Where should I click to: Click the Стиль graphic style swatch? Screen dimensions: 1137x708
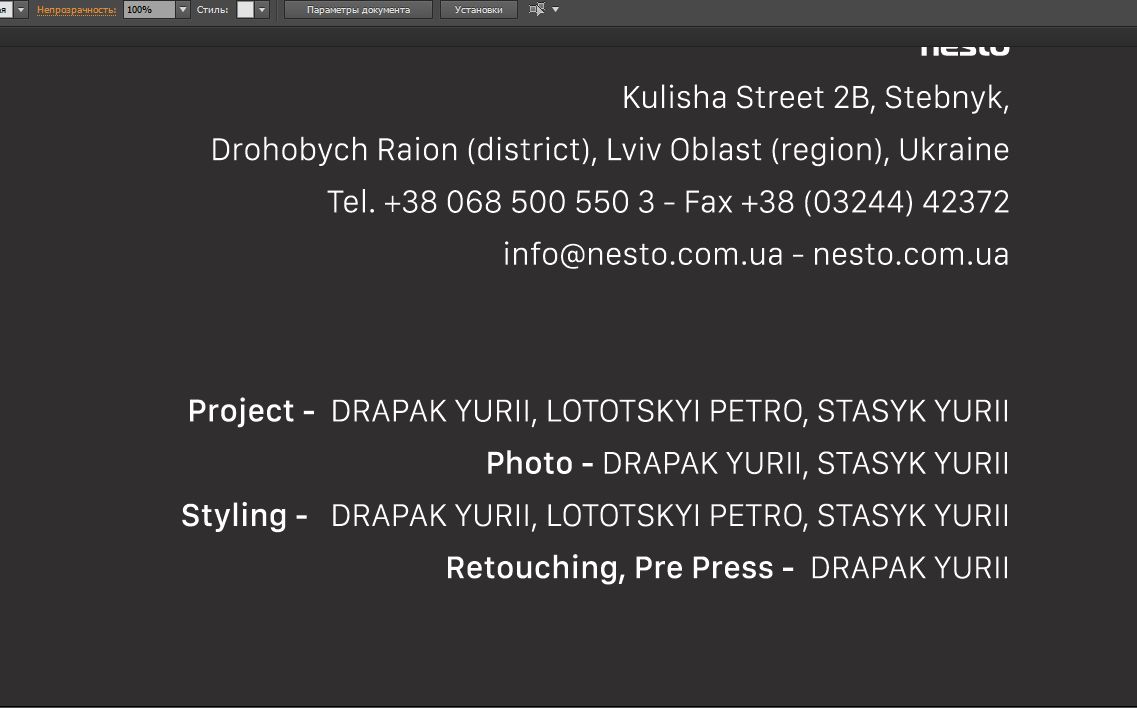pos(245,10)
